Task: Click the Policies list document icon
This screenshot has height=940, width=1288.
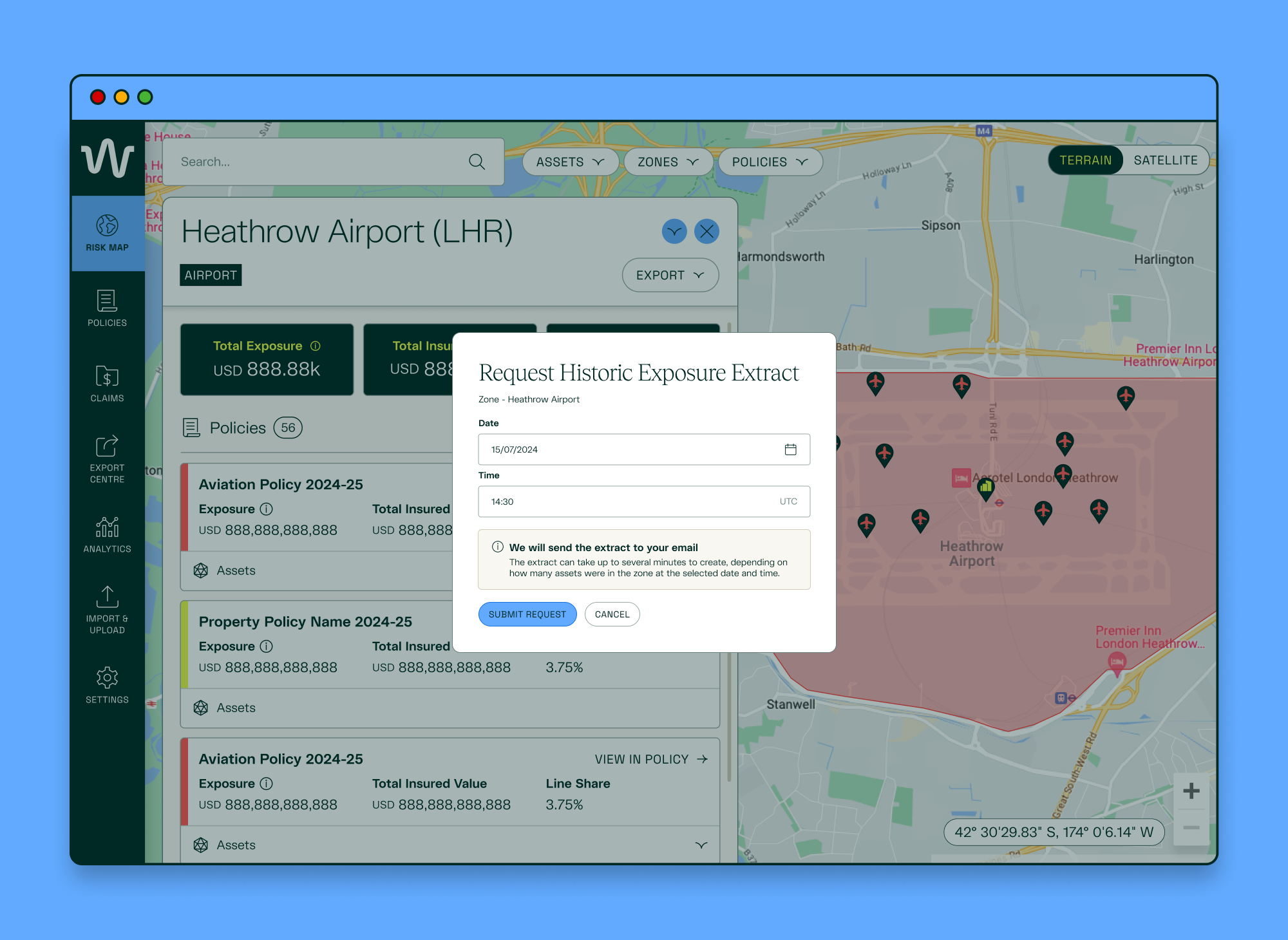Action: coord(191,428)
